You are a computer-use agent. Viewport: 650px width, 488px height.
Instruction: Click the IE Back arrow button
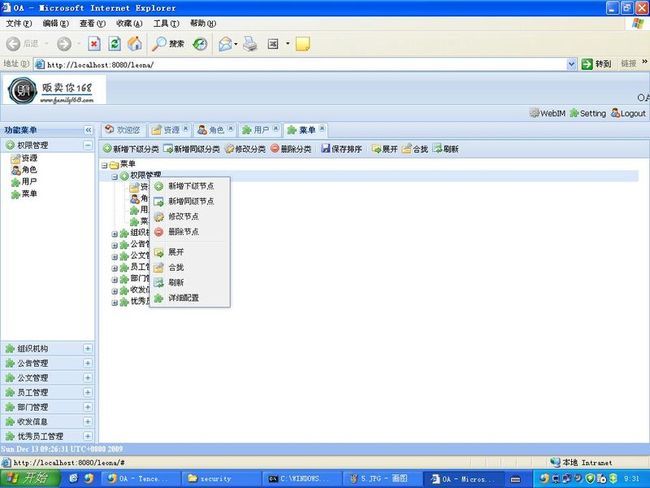point(13,44)
